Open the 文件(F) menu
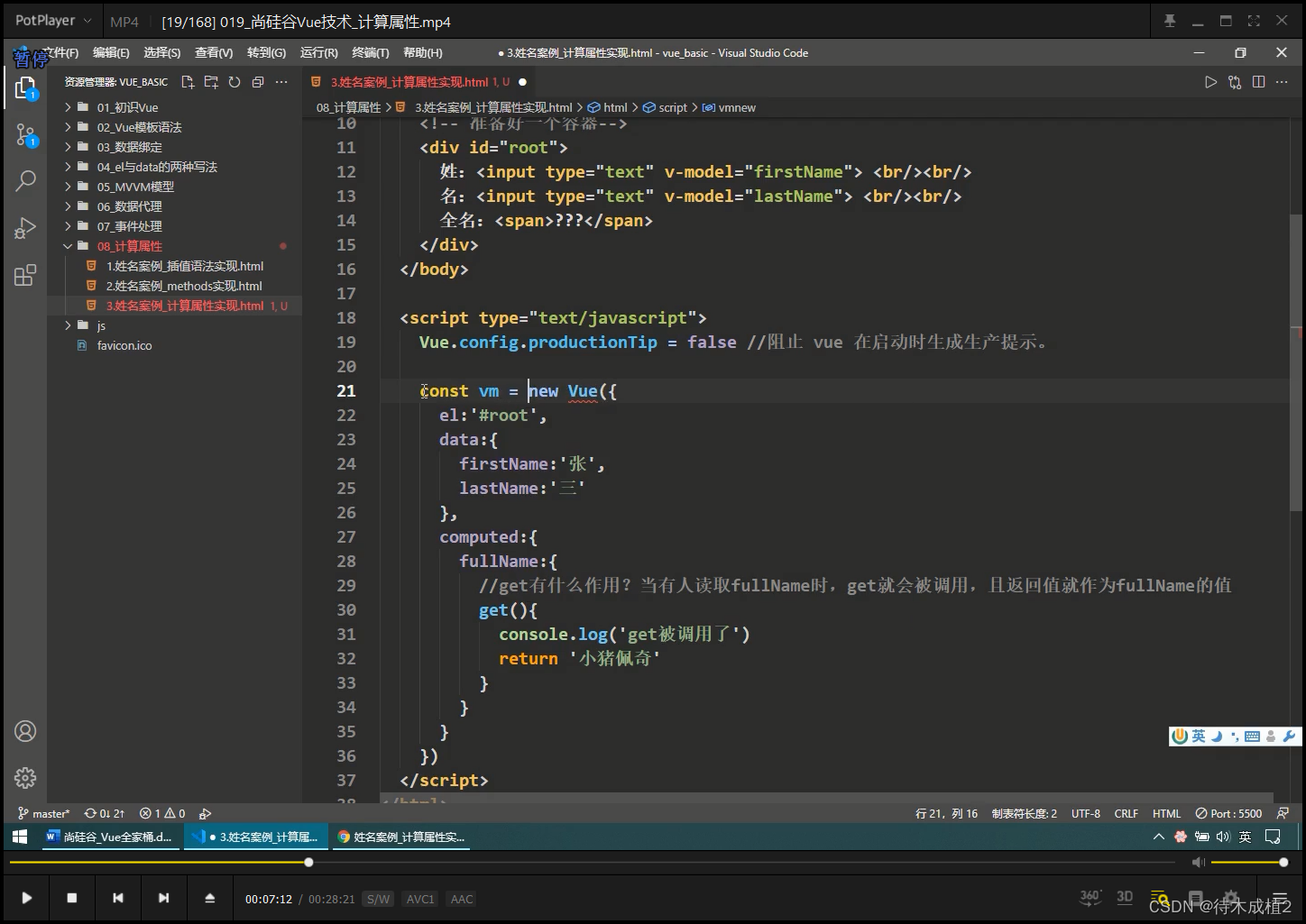This screenshot has height=924, width=1306. click(60, 53)
